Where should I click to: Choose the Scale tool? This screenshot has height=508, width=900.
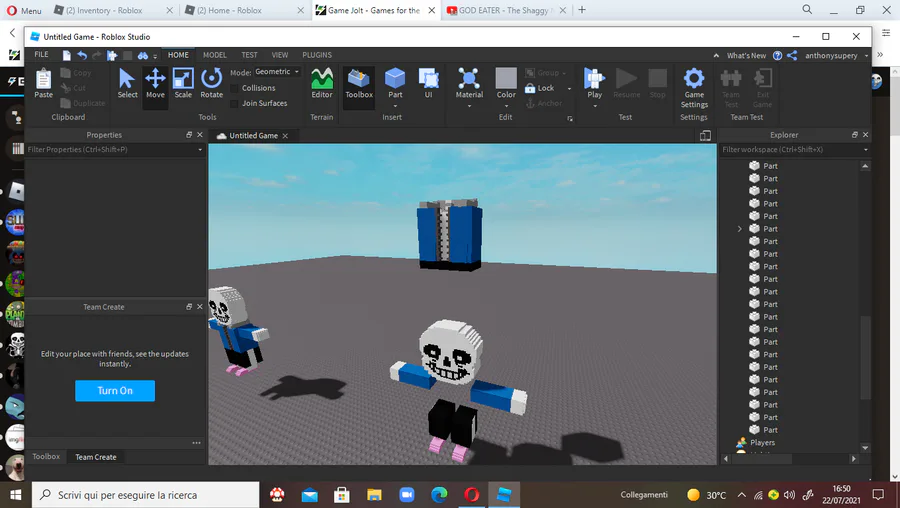(183, 83)
